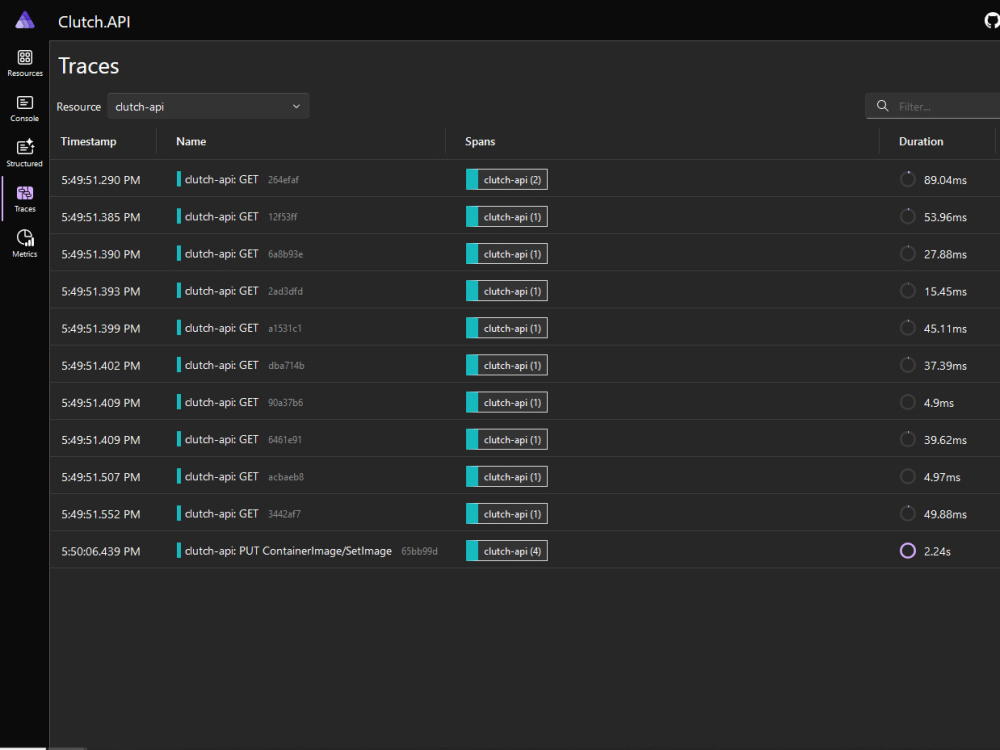Viewport: 1000px width, 750px height.
Task: Click the 53.96ms duration value
Action: click(x=945, y=217)
